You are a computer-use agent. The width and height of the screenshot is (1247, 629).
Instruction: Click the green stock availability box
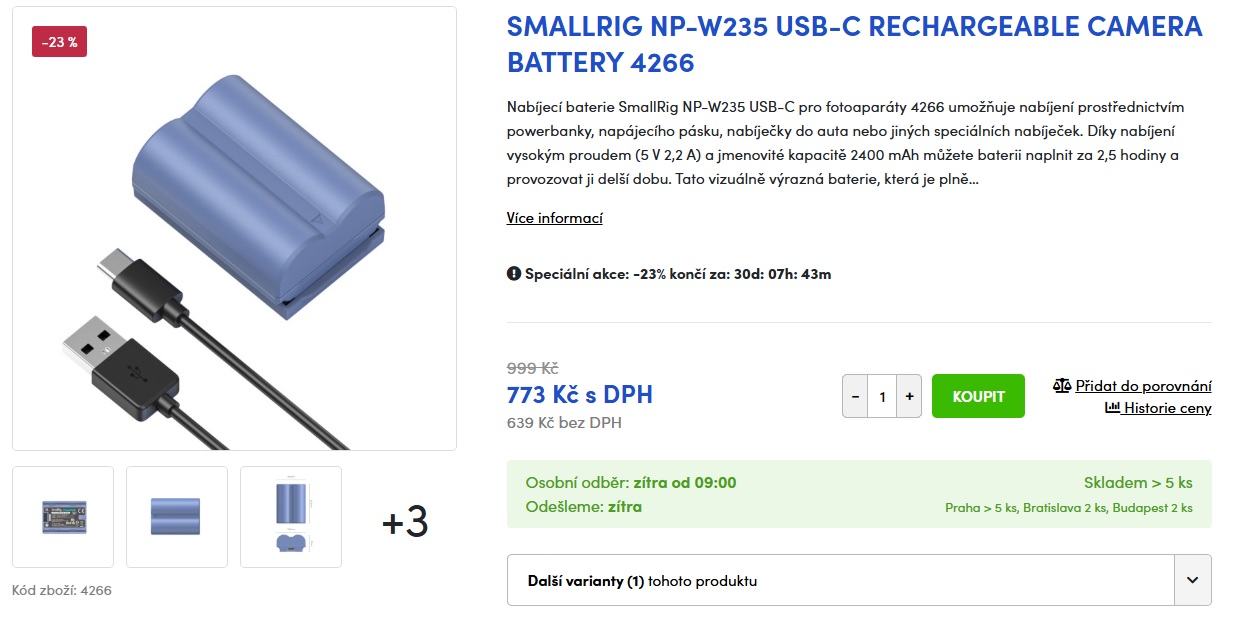(x=859, y=494)
